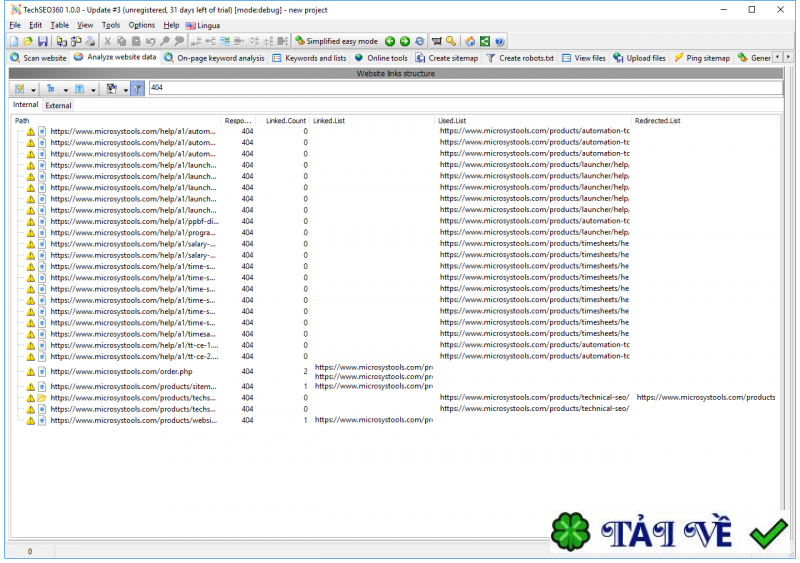The width and height of the screenshot is (800, 563).
Task: Click the blue refresh icon
Action: click(419, 41)
